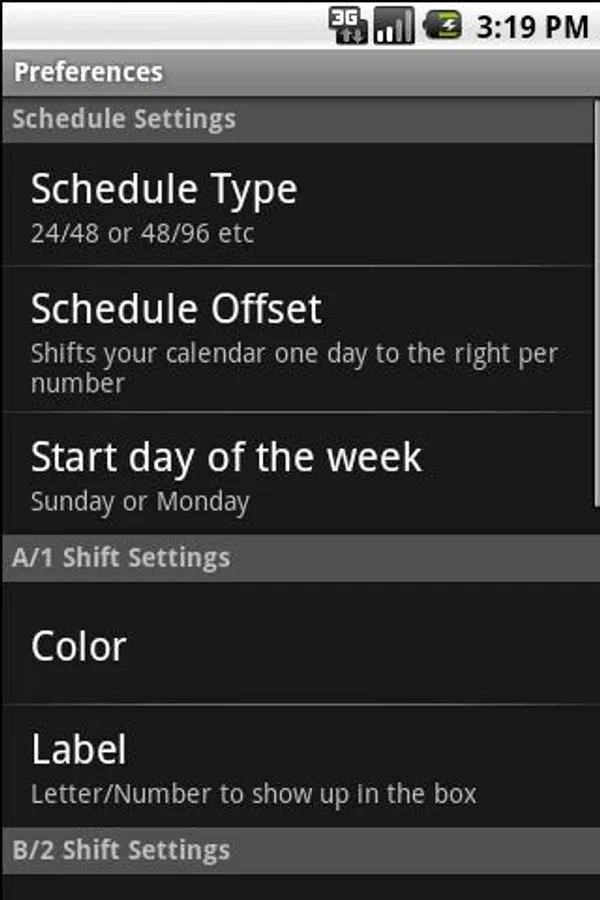Tap the signal strength bars icon

(394, 25)
